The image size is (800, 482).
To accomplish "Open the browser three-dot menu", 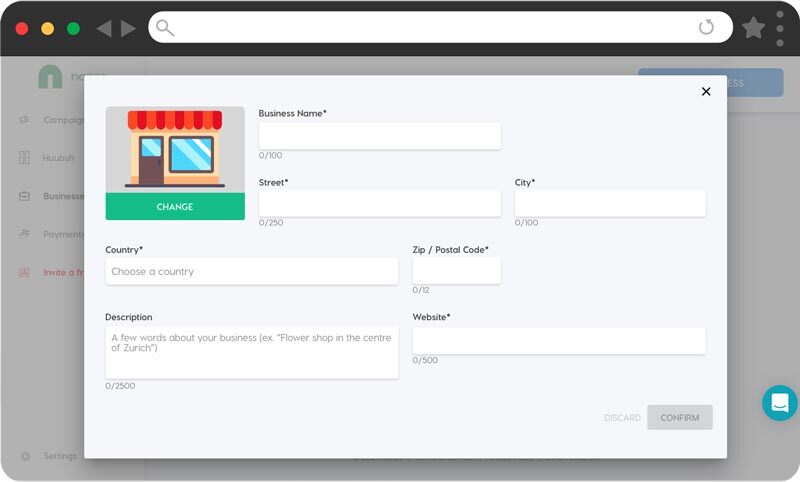I will click(780, 28).
